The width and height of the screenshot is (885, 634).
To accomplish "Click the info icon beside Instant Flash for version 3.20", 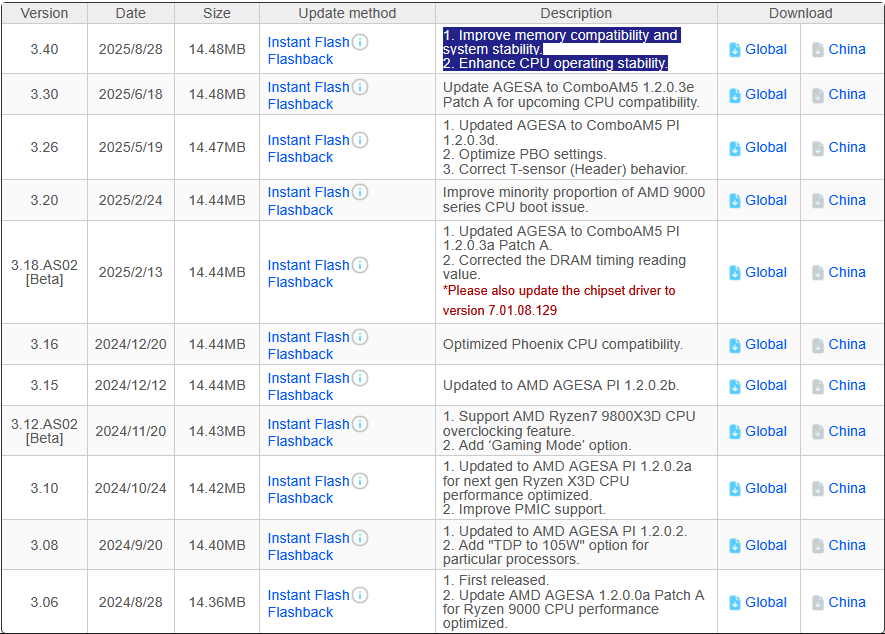I will tap(360, 192).
